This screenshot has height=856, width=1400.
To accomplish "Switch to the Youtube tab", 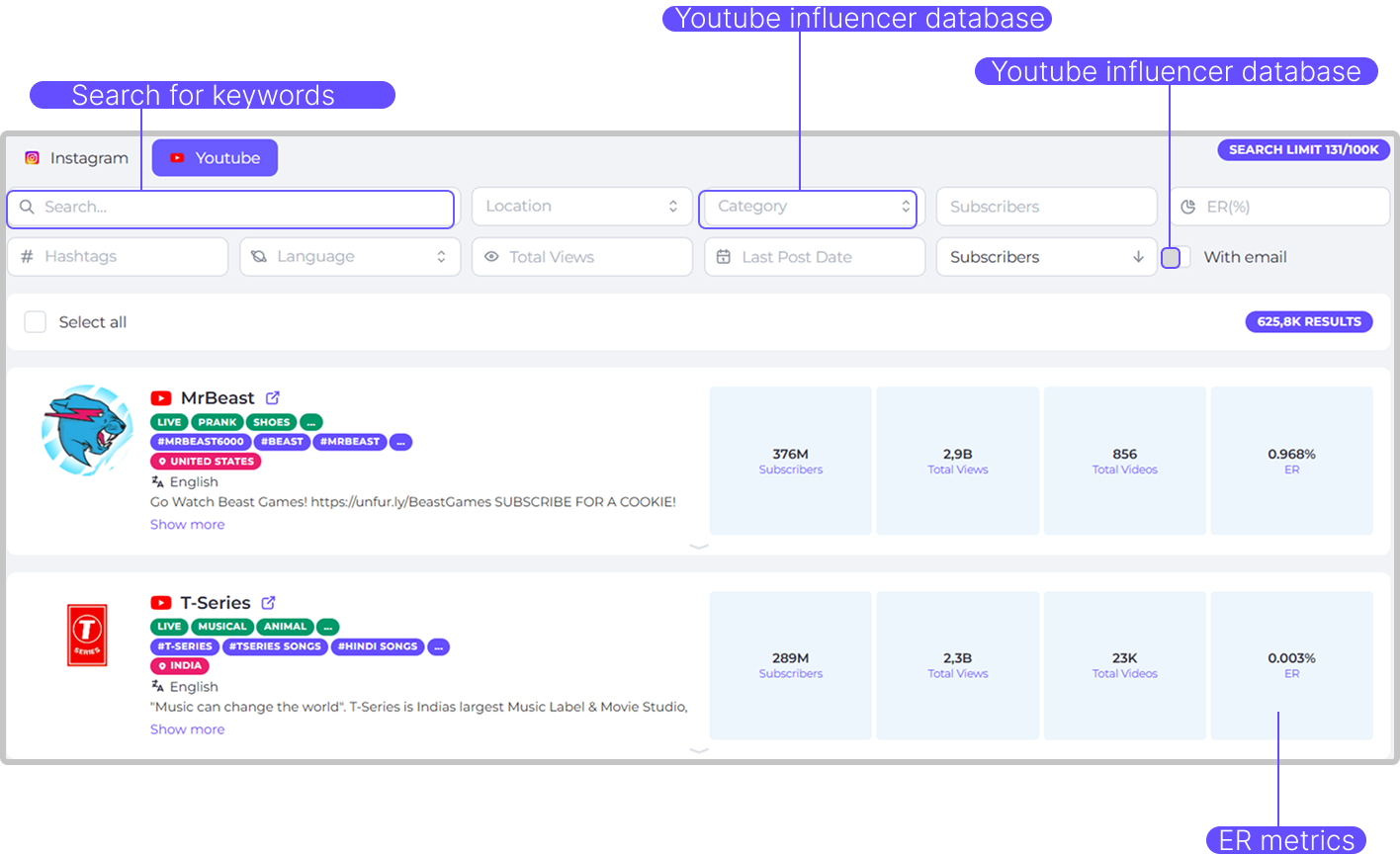I will pos(215,158).
